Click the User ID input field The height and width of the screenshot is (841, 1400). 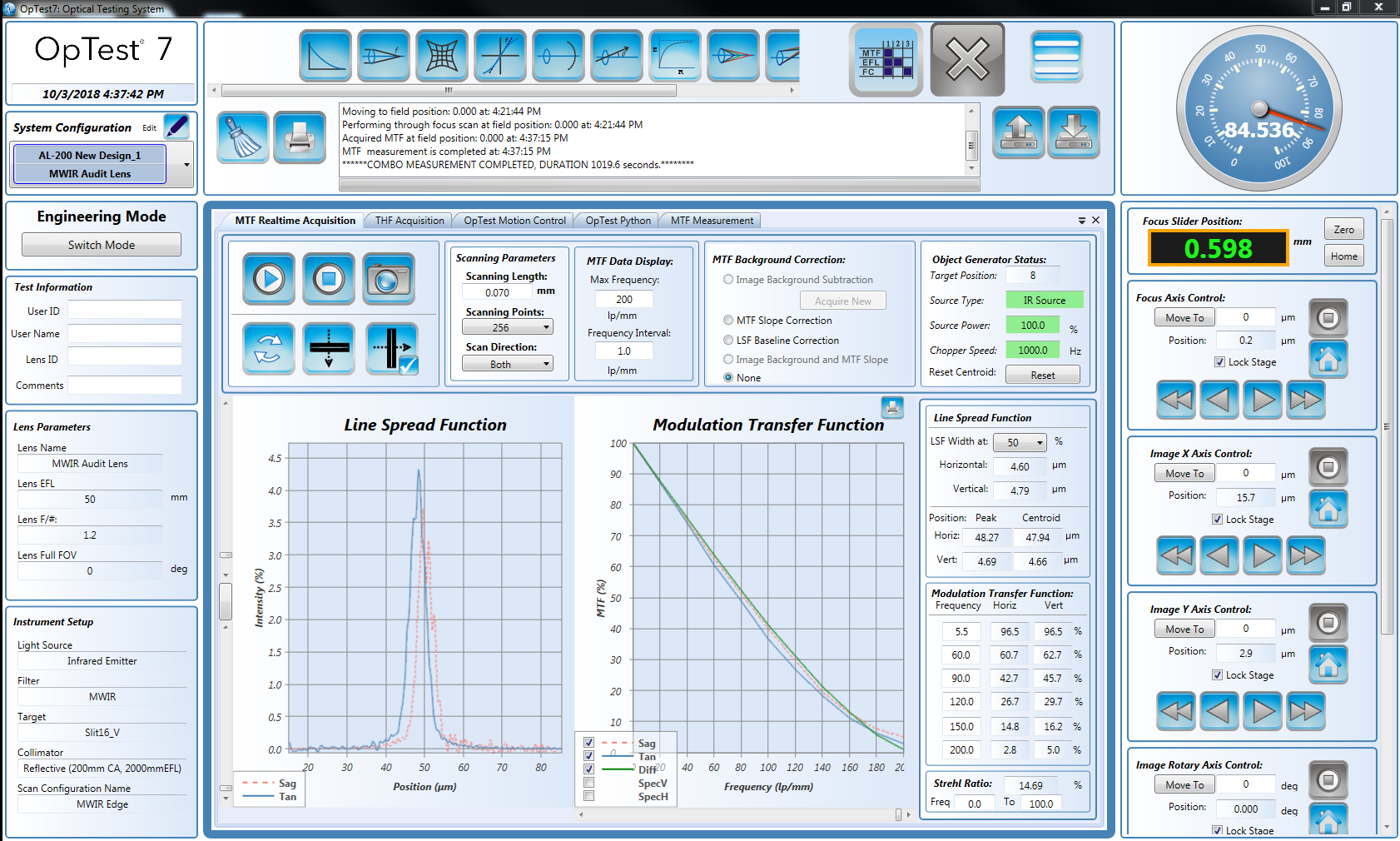125,310
